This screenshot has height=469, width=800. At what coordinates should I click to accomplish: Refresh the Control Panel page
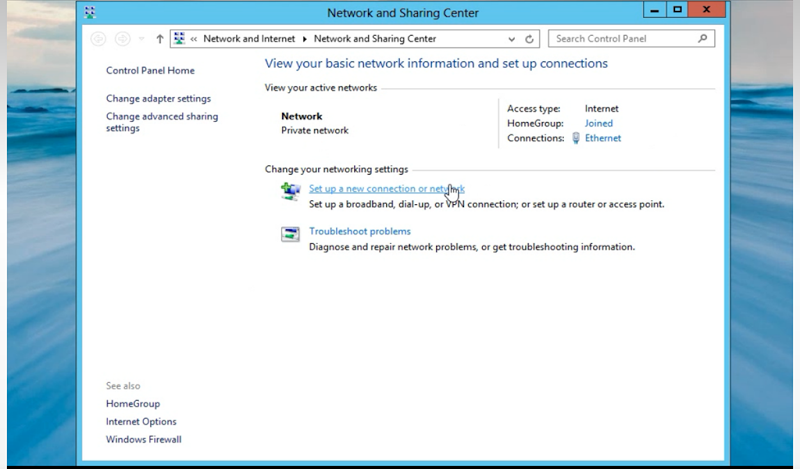tap(530, 39)
